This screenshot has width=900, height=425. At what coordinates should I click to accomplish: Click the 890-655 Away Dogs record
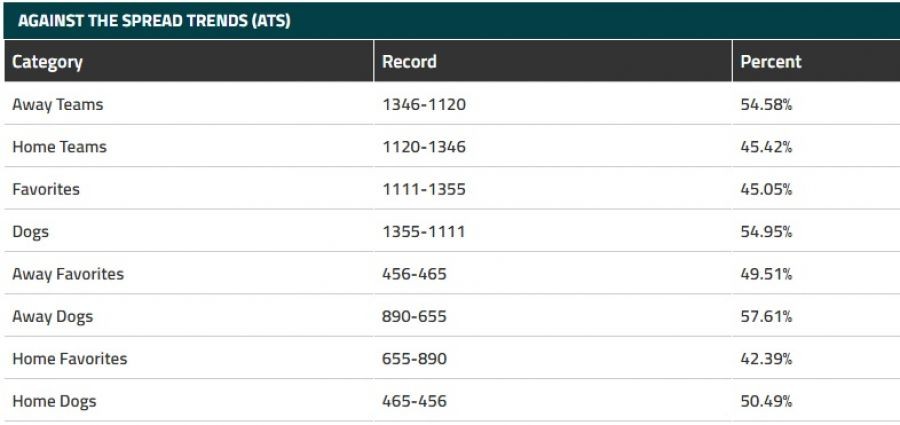(414, 317)
